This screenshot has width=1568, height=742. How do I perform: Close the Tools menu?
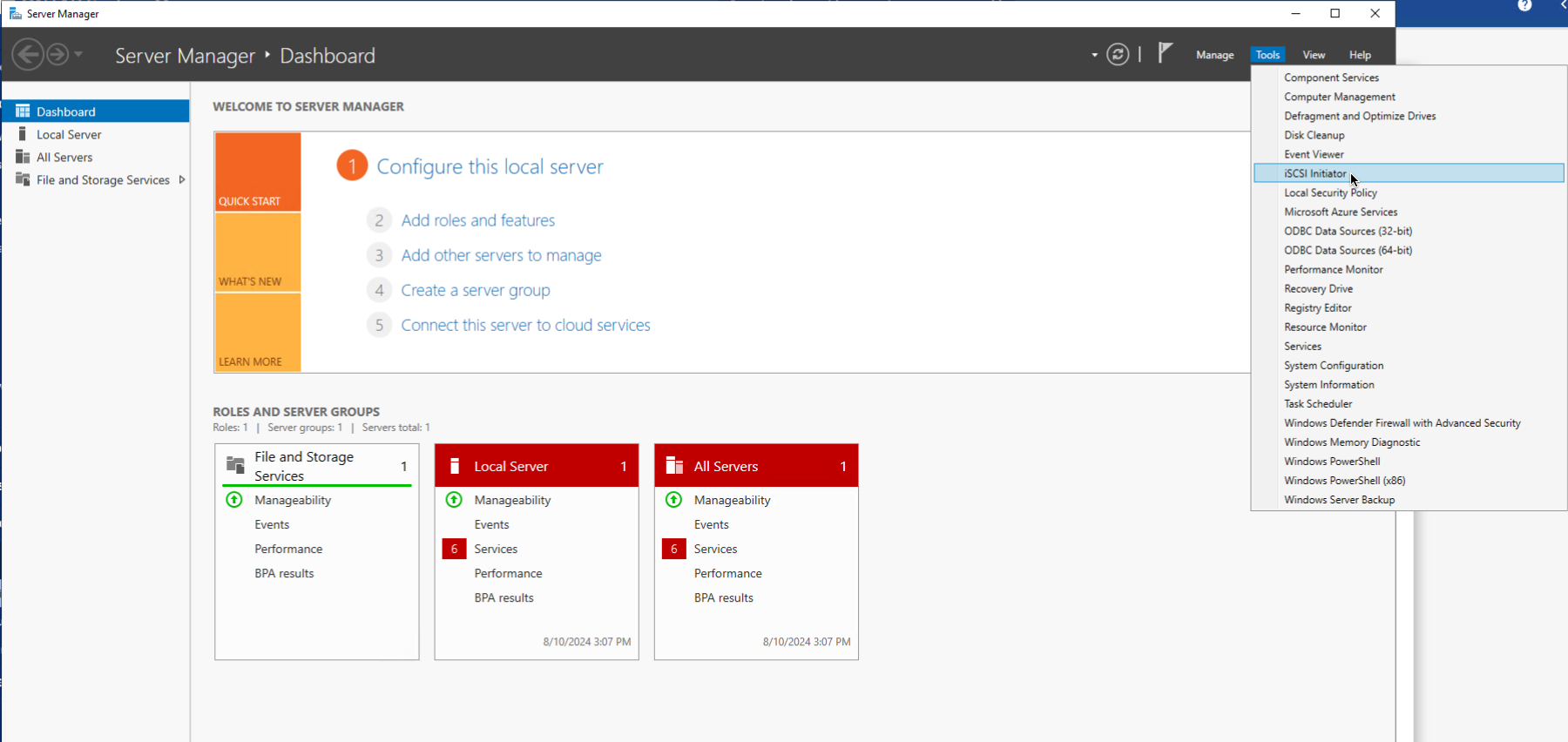tap(1267, 55)
